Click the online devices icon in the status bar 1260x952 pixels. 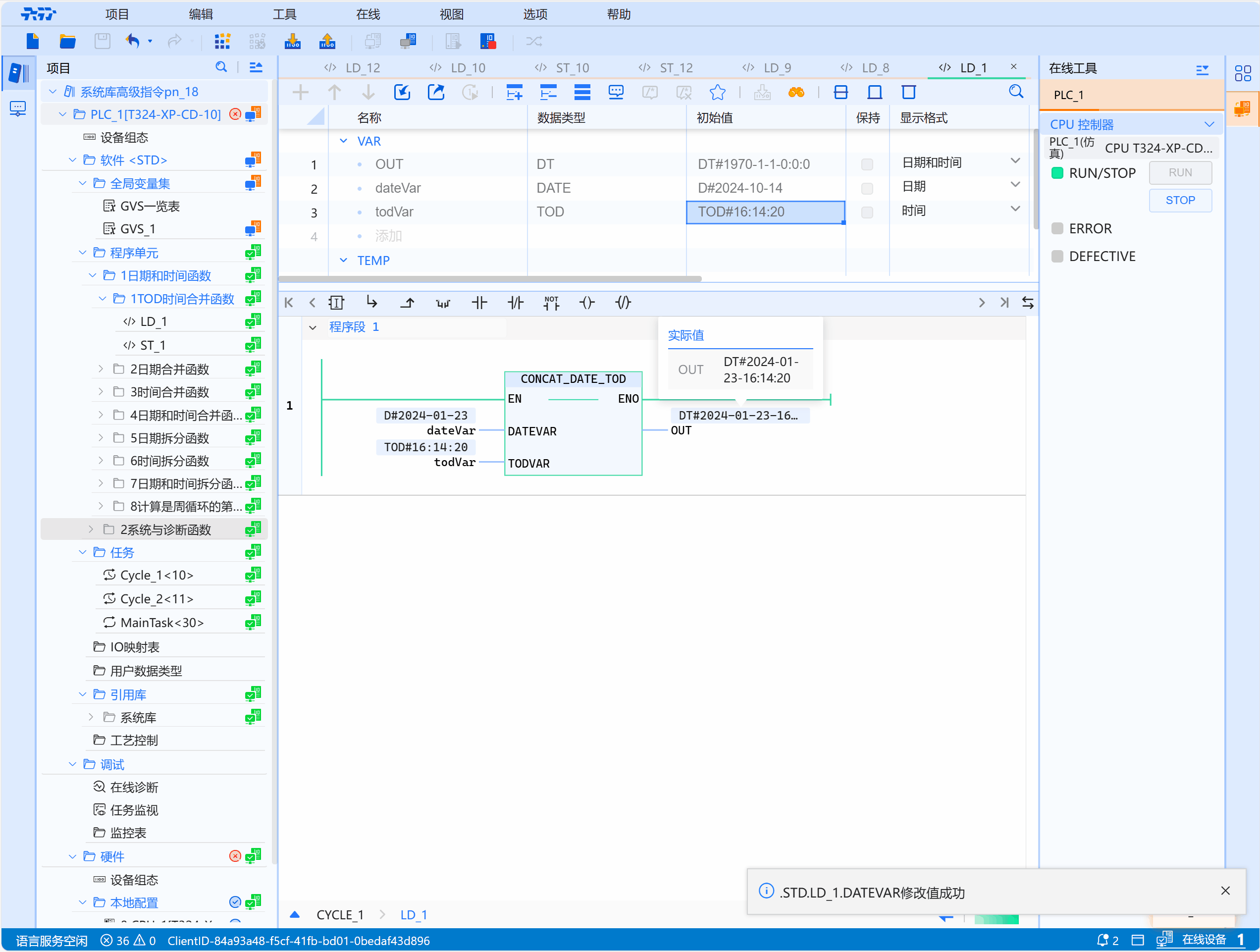tap(1164, 940)
